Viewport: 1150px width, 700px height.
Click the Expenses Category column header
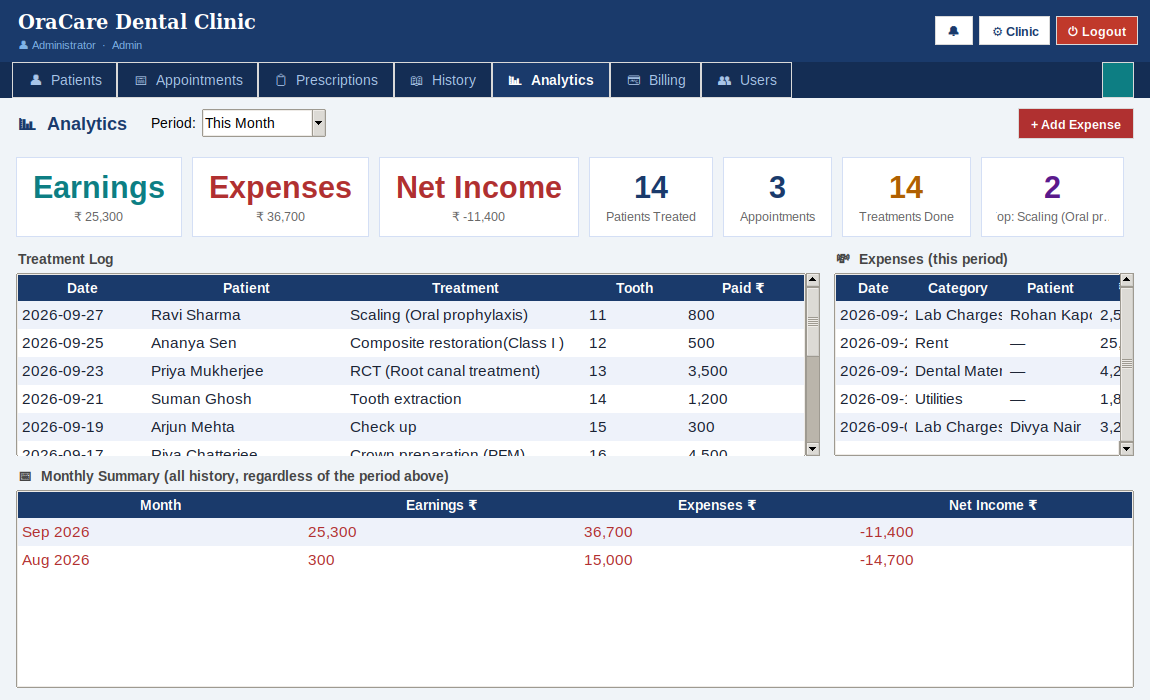click(x=957, y=288)
